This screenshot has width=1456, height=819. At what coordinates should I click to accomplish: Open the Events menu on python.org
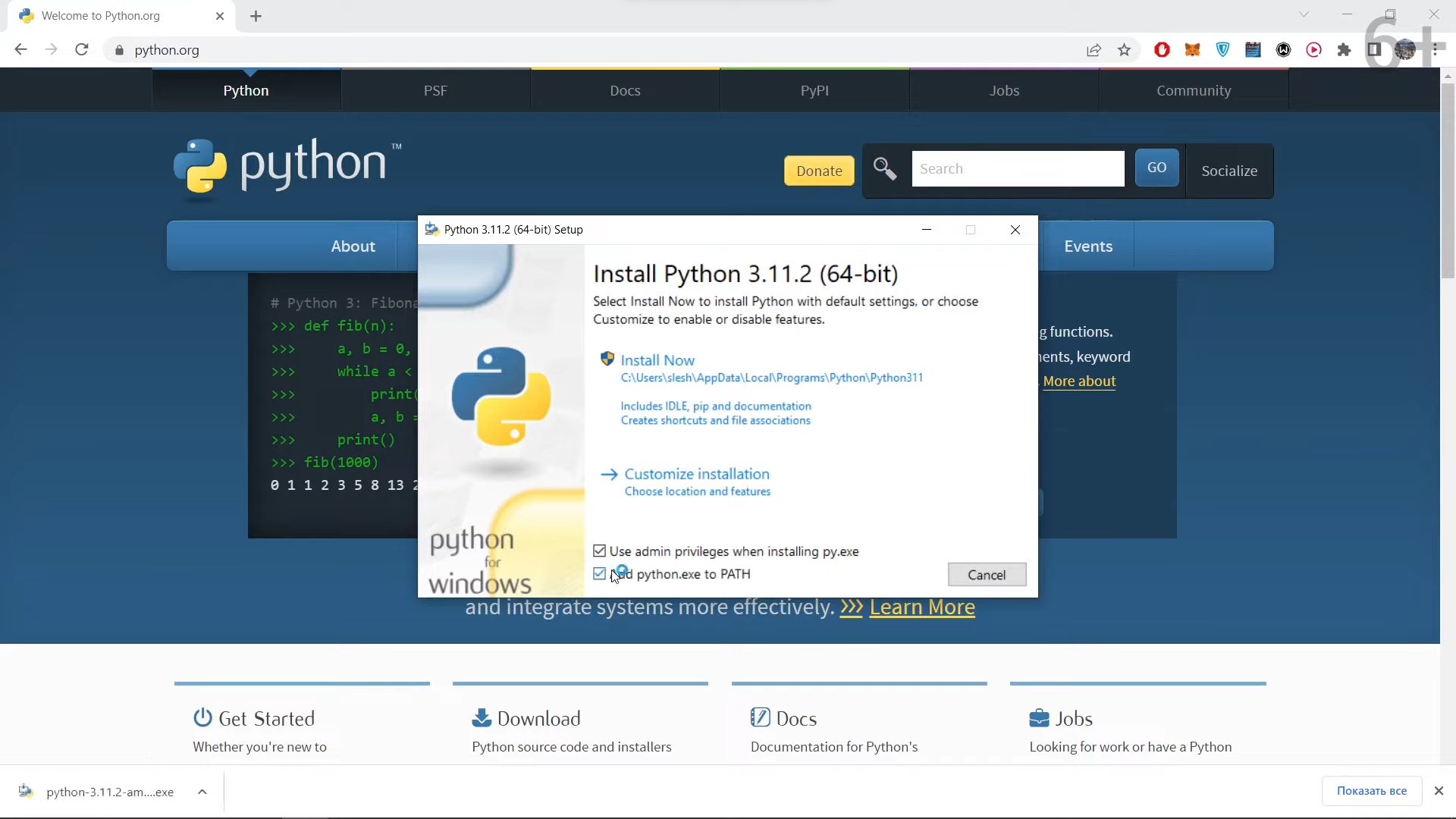coord(1088,246)
